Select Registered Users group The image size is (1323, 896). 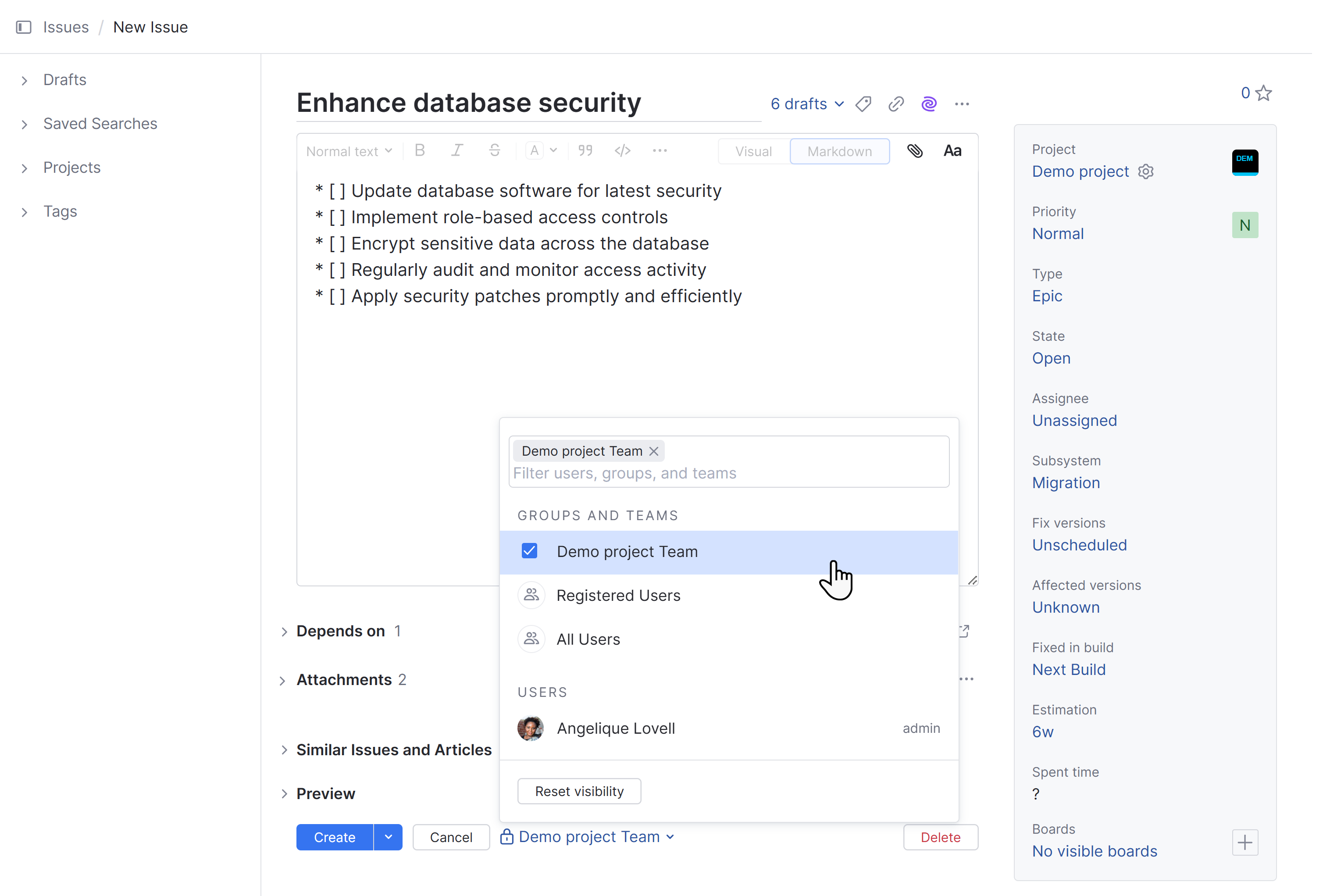[x=618, y=596]
